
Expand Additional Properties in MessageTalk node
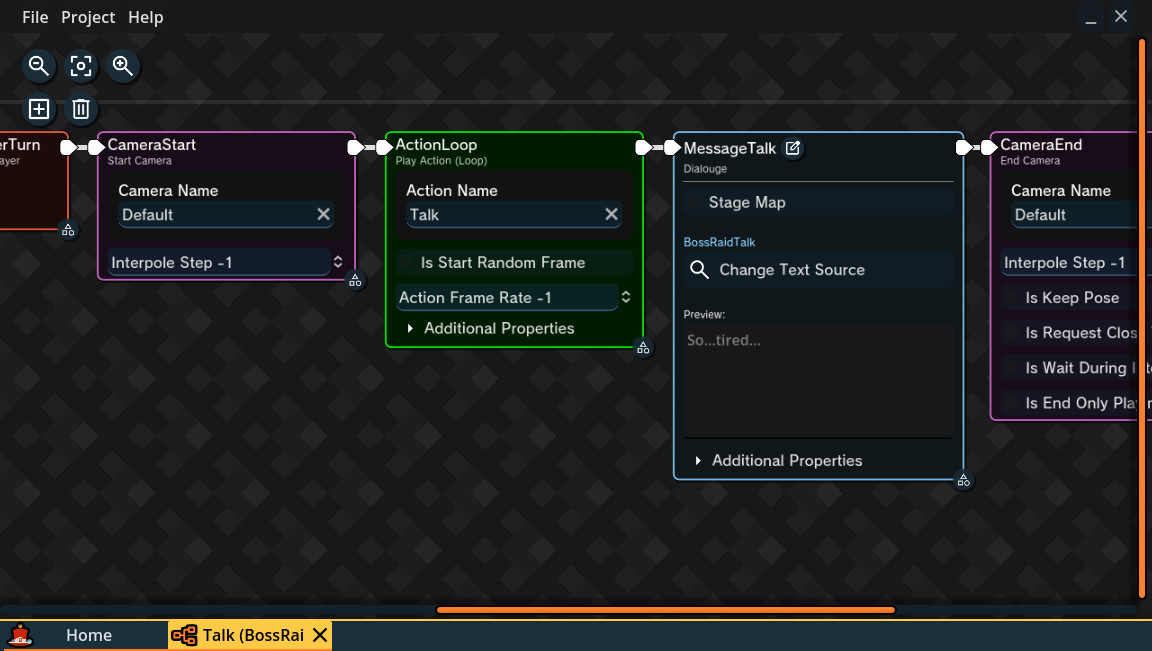coord(777,461)
